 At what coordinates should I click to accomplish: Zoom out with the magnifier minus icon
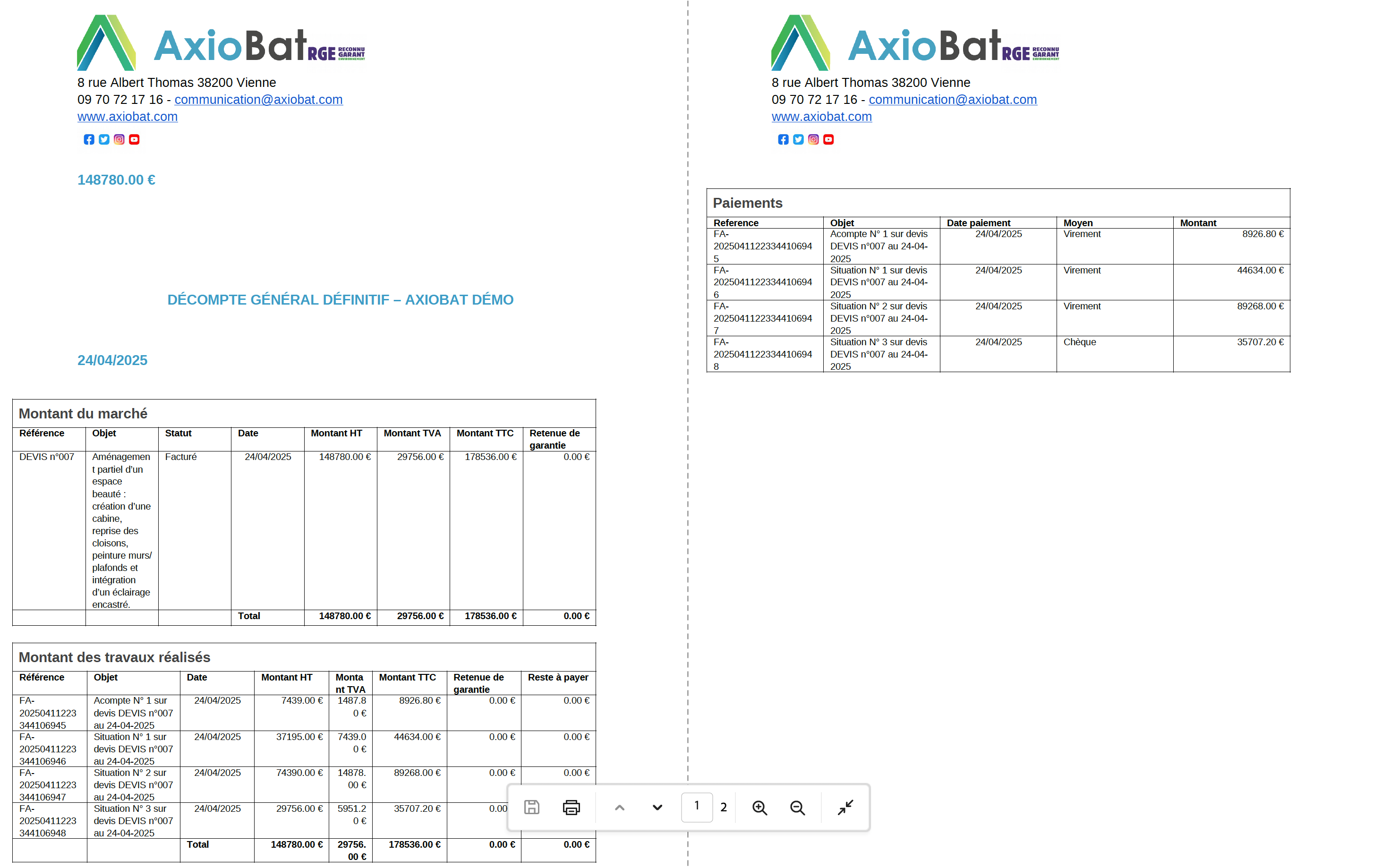pyautogui.click(x=797, y=807)
